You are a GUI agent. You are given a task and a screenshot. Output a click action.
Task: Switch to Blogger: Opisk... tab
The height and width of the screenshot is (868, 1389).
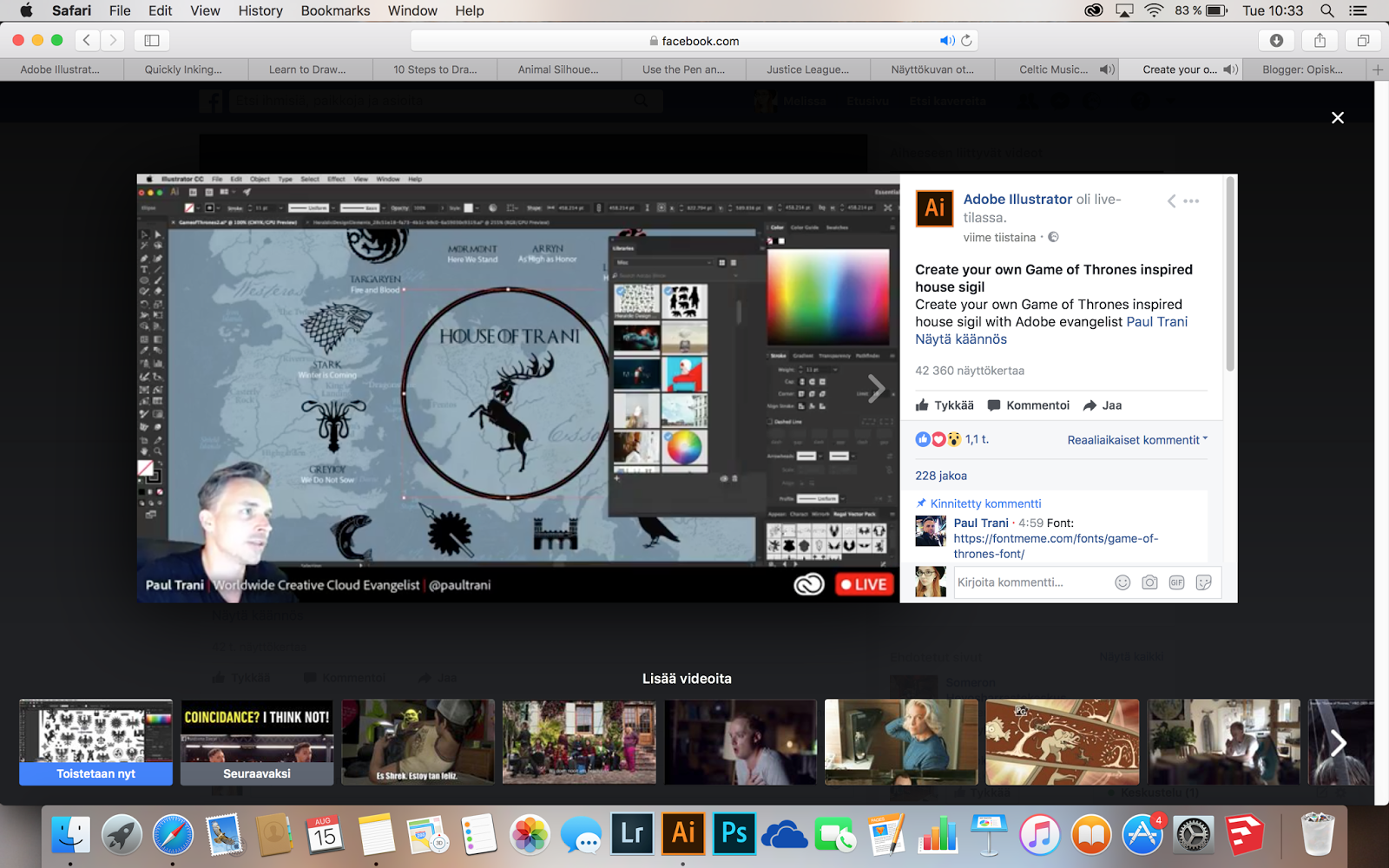(x=1302, y=69)
